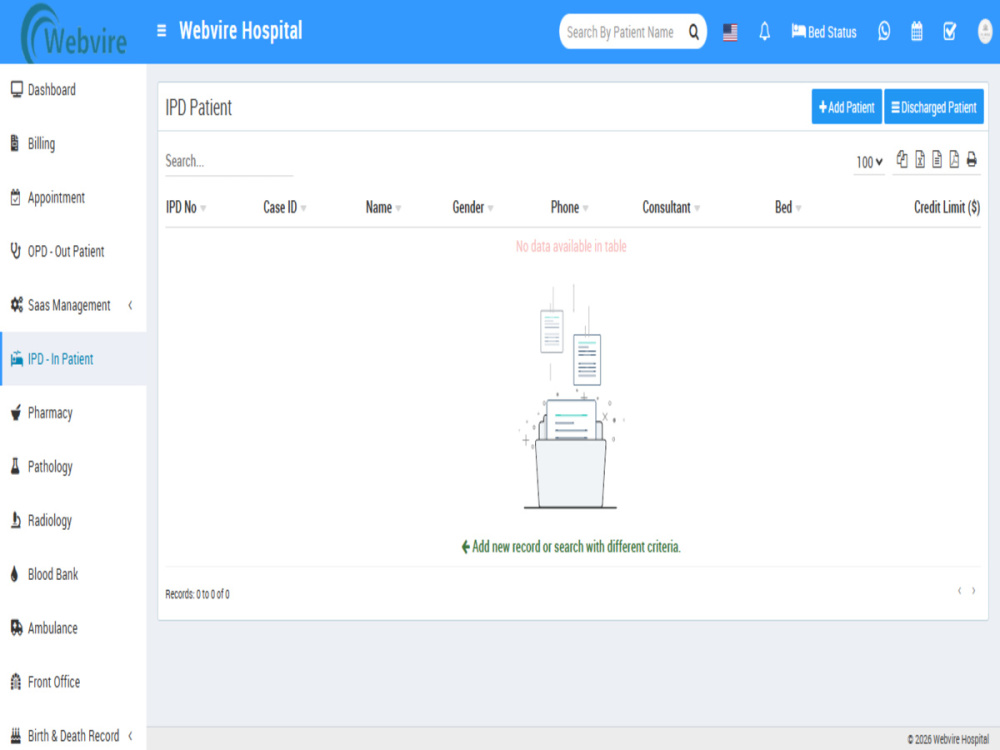Open the US flag language selector

[730, 32]
